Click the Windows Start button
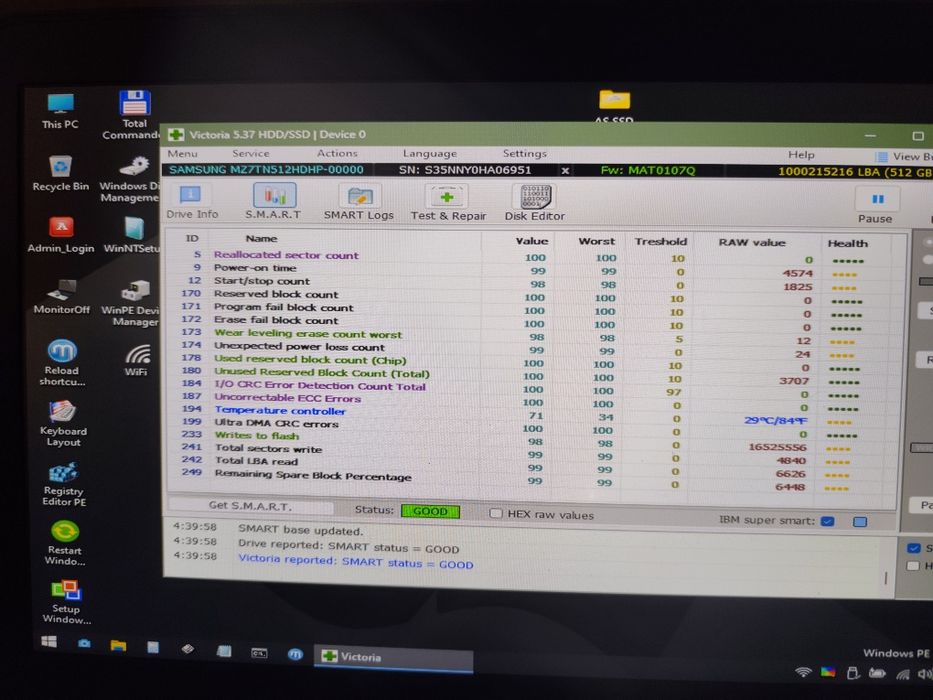933x700 pixels. click(x=49, y=641)
